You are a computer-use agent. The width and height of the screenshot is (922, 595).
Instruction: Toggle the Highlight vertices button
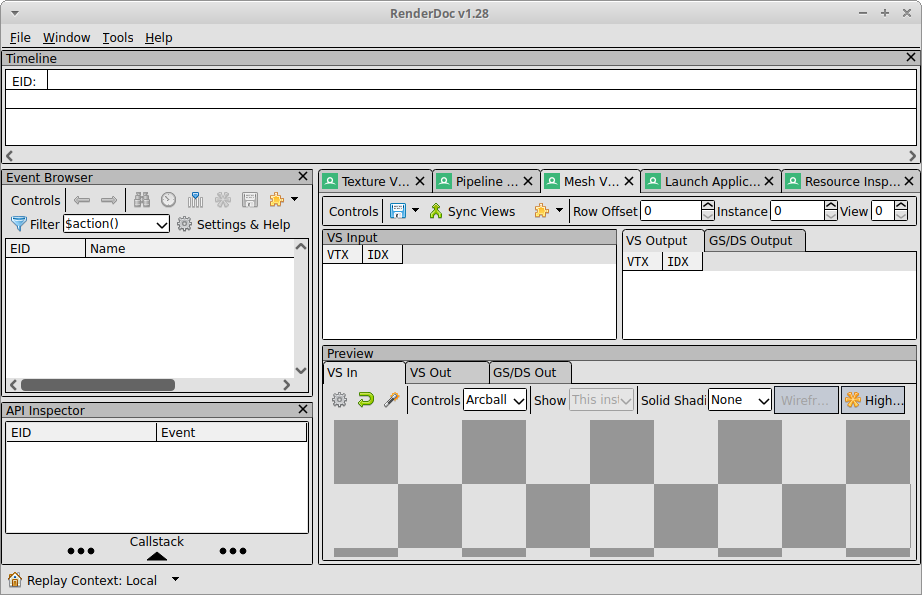click(873, 400)
